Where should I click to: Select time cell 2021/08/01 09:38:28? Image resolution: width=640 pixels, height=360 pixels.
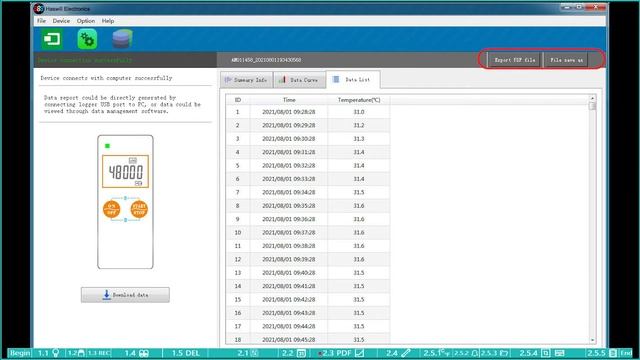coord(289,246)
